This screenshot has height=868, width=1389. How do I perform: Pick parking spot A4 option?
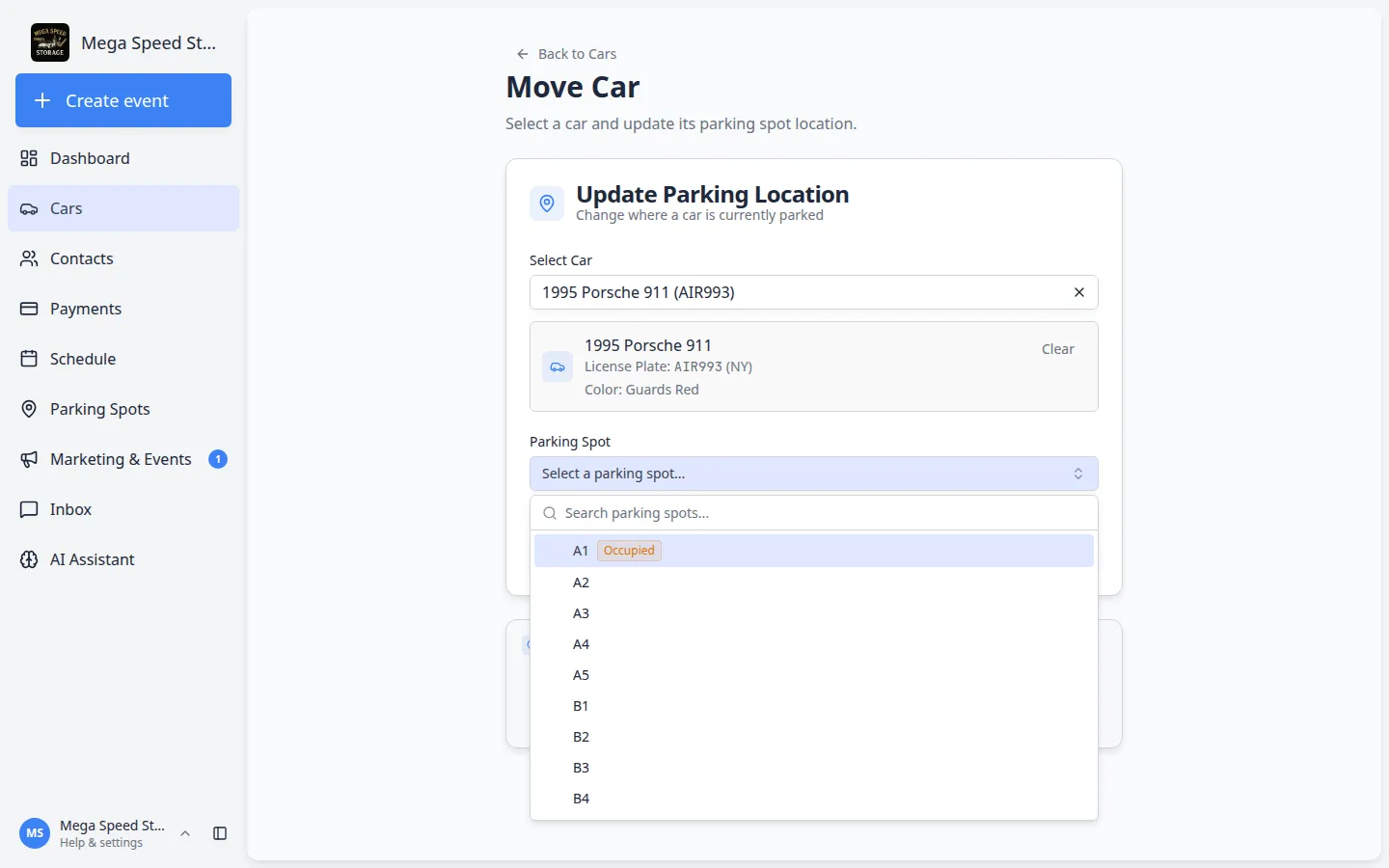(x=814, y=644)
